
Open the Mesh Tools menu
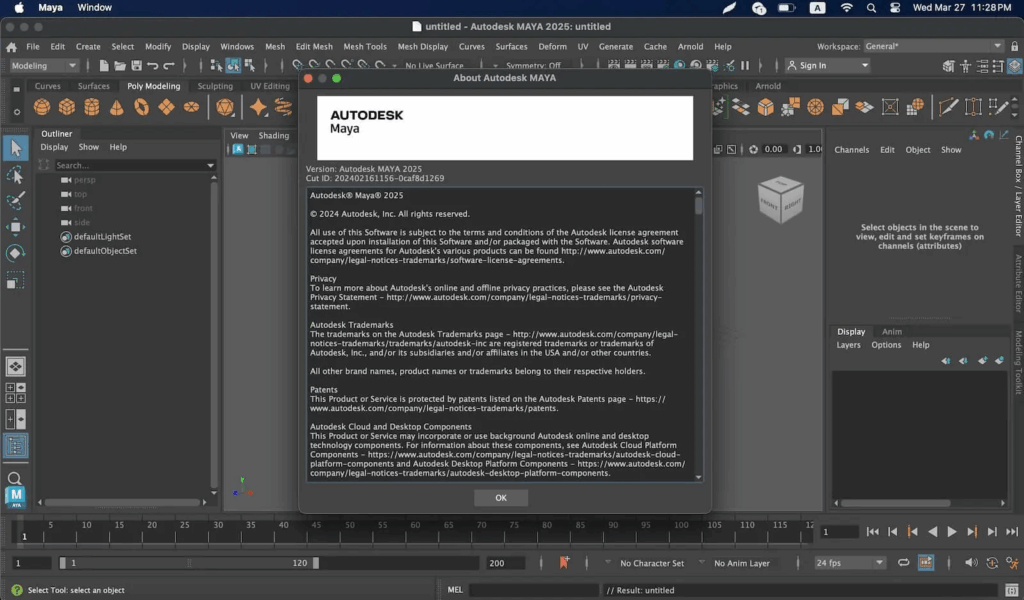[x=365, y=46]
